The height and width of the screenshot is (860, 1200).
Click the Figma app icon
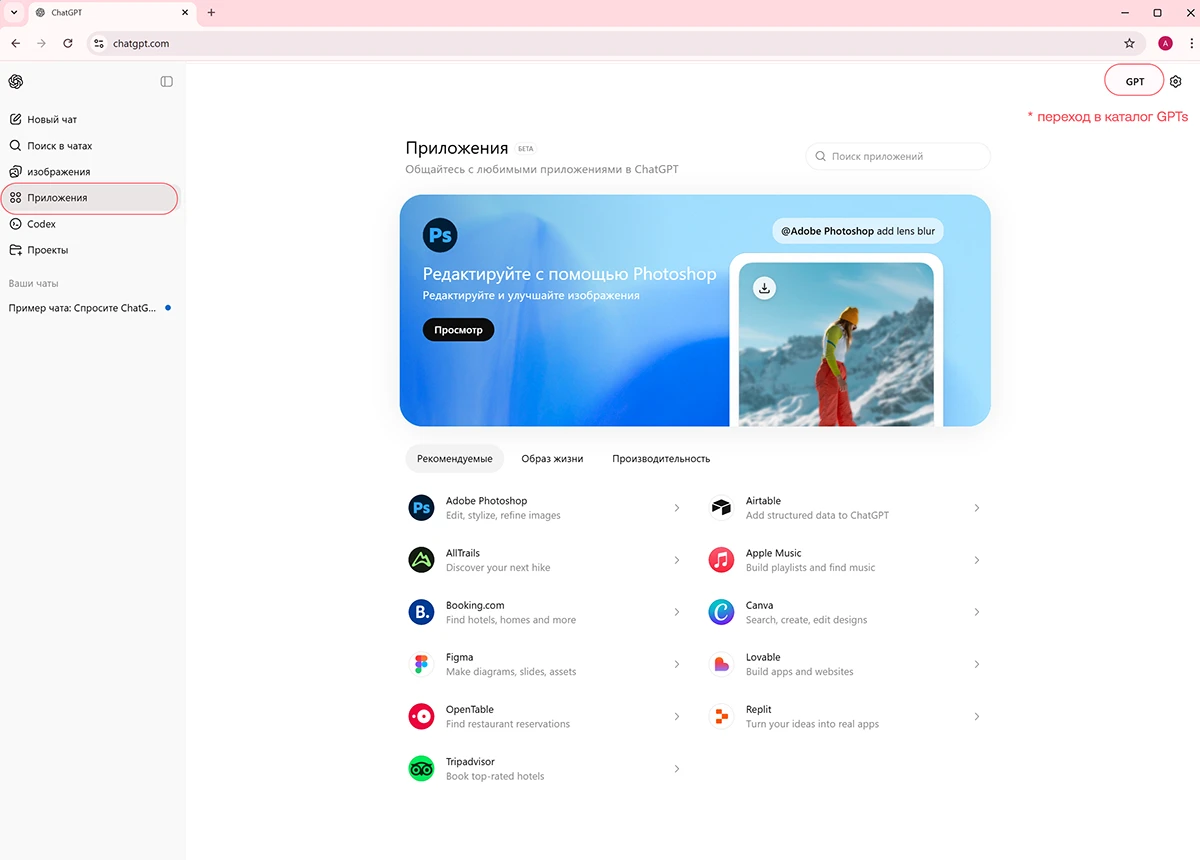pos(421,664)
